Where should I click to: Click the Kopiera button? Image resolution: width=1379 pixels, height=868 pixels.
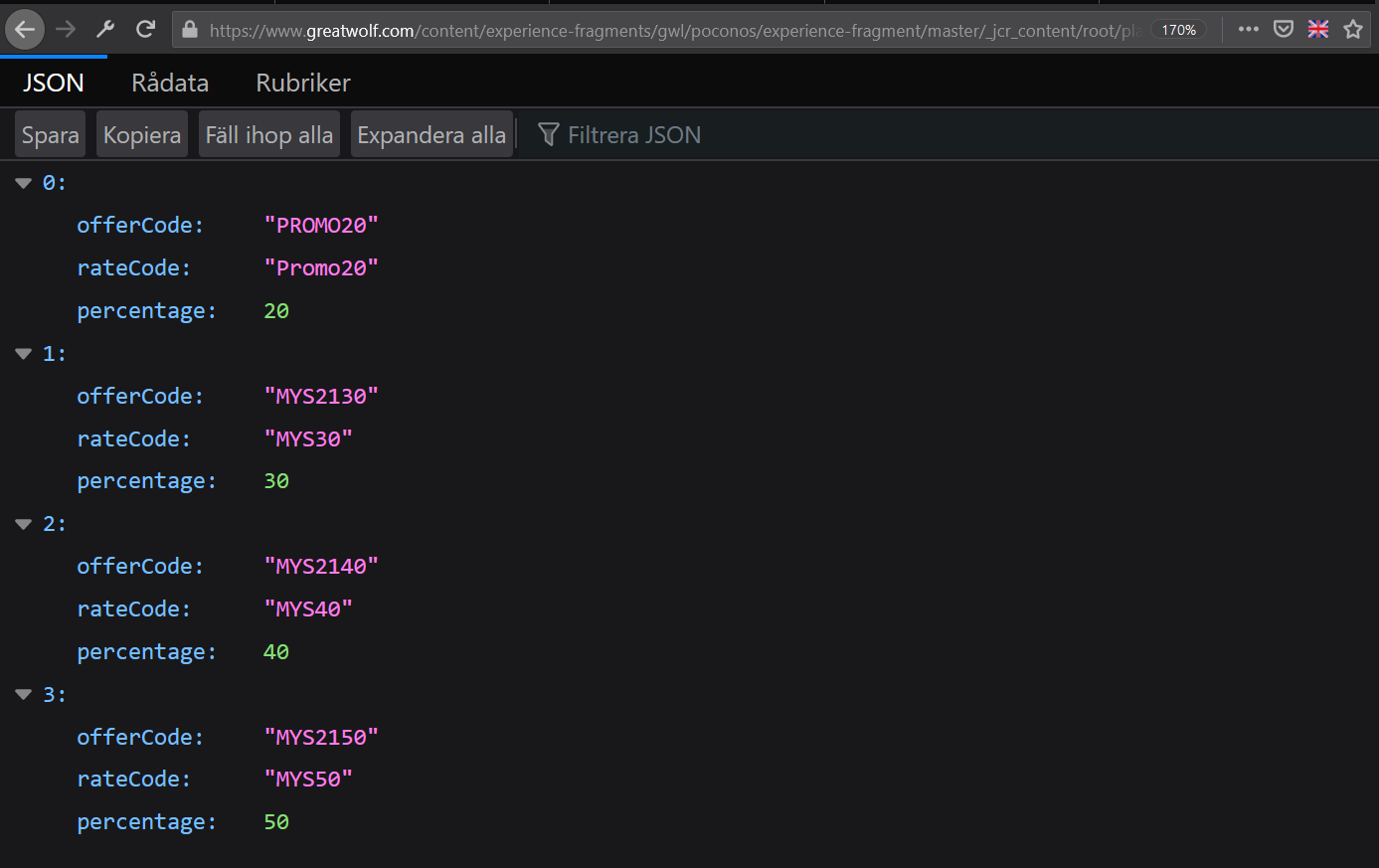(x=142, y=135)
